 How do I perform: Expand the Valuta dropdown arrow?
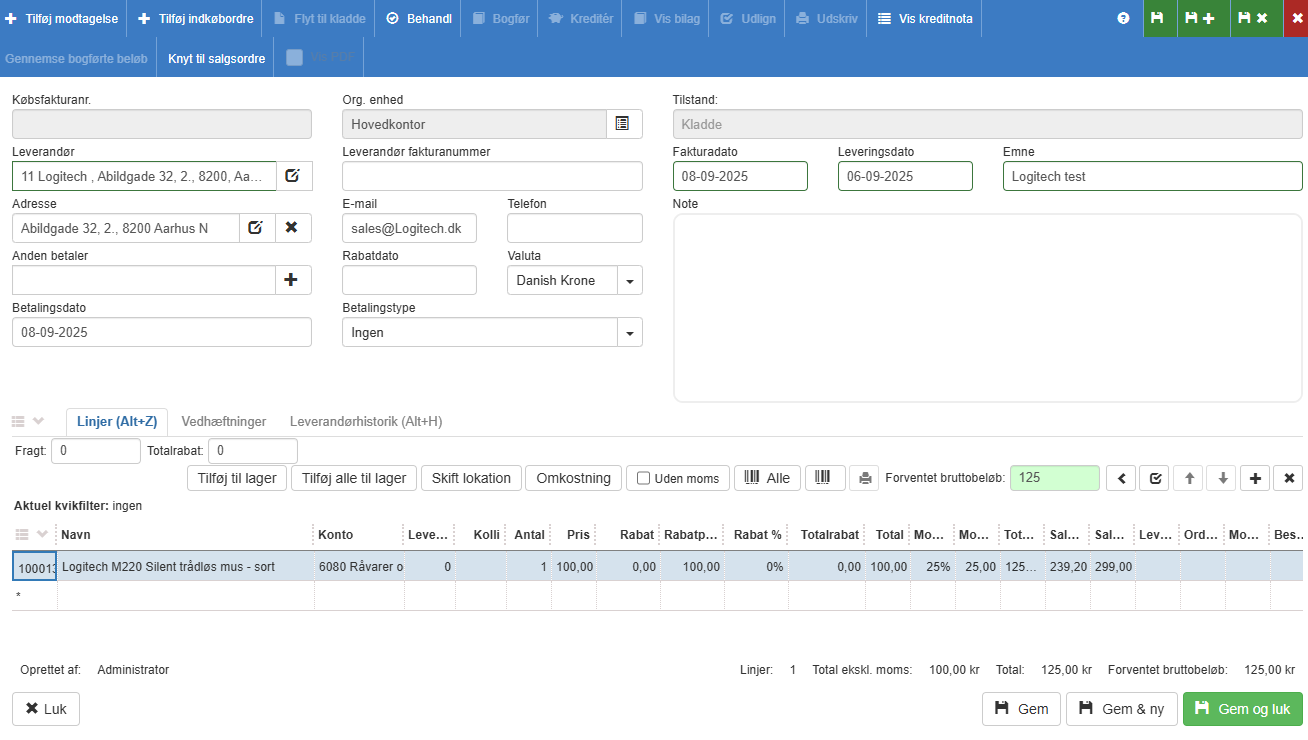[630, 281]
